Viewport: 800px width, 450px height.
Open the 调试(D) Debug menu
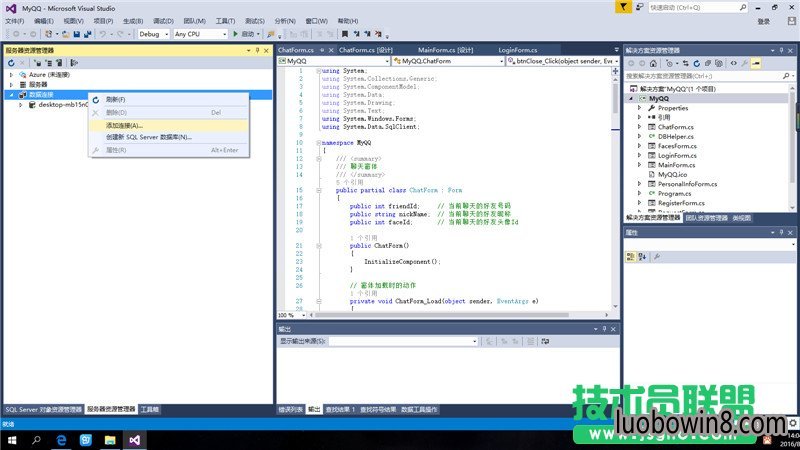click(163, 21)
